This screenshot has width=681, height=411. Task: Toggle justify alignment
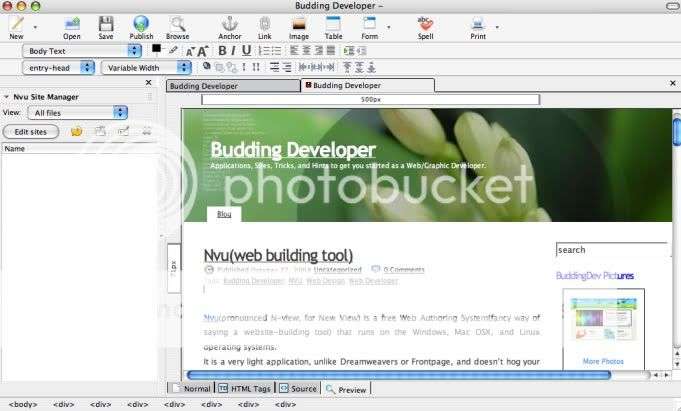click(x=331, y=50)
